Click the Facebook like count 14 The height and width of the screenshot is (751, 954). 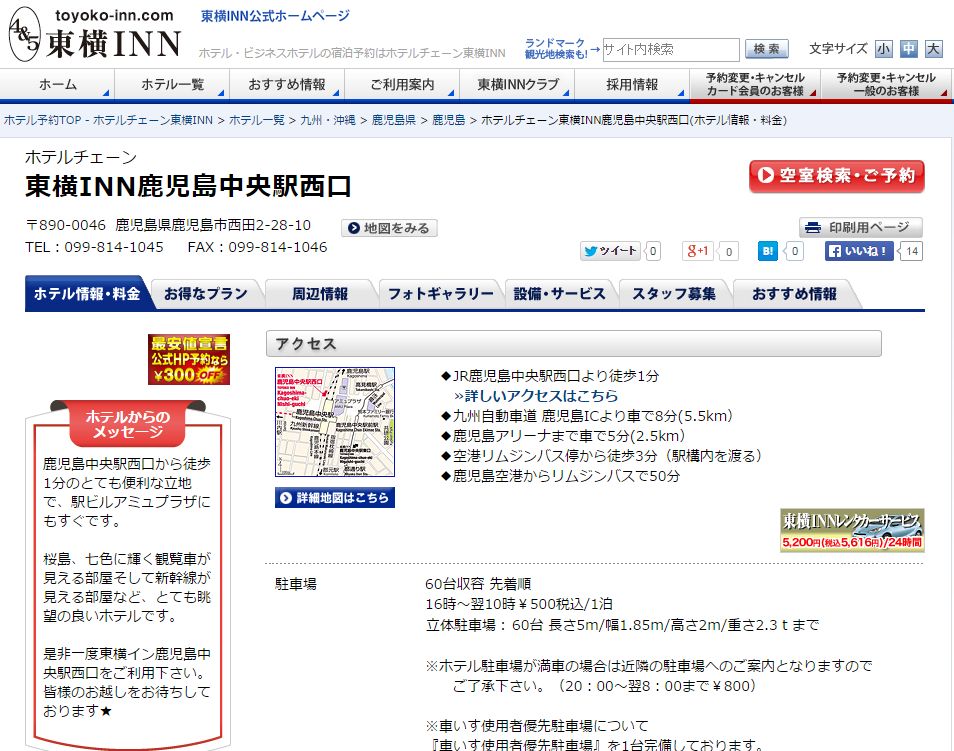click(911, 251)
